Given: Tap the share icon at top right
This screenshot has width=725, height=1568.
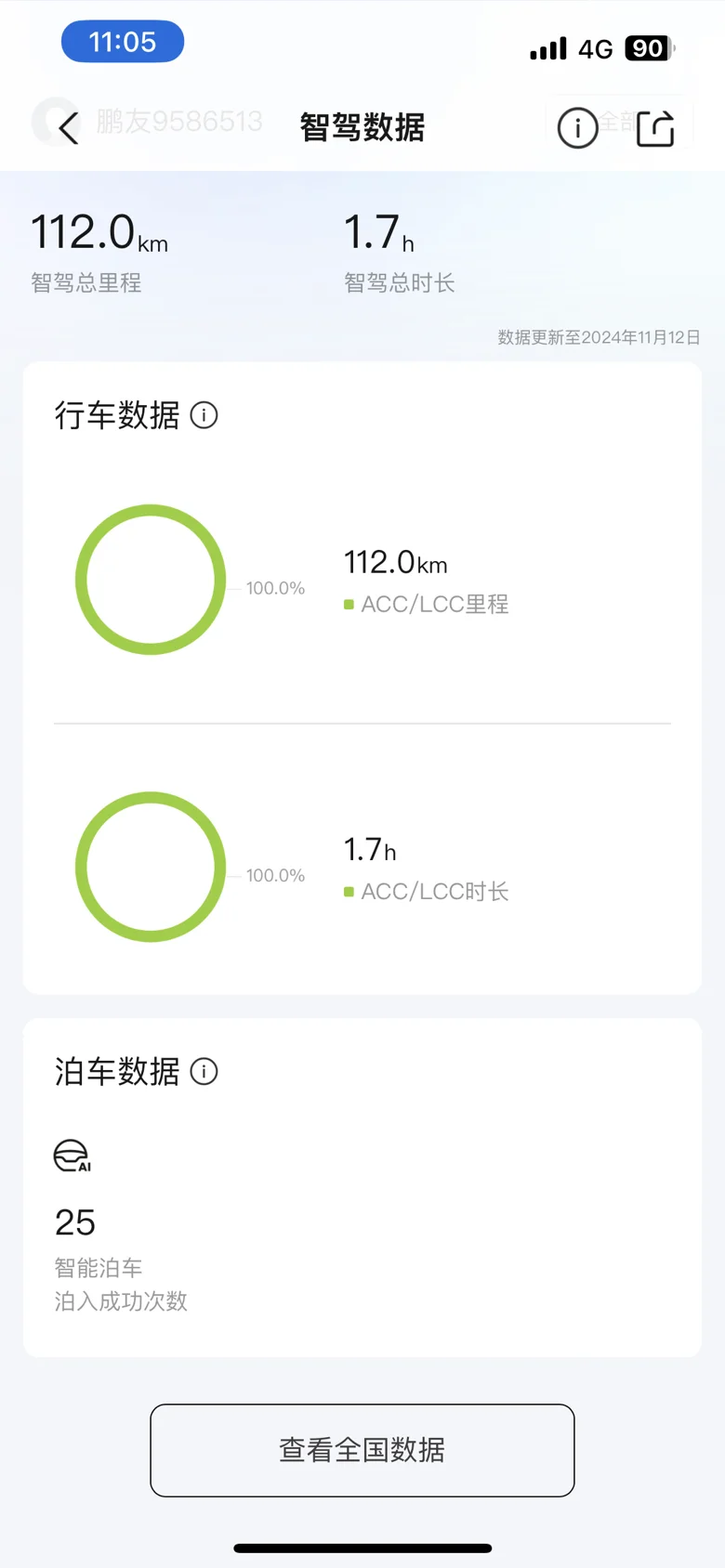Looking at the screenshot, I should pos(655,128).
